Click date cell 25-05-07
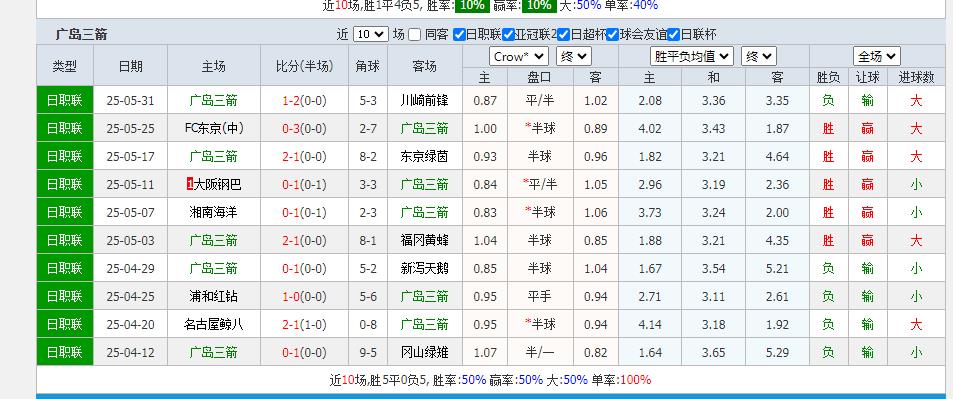This screenshot has height=399, width=953. [x=130, y=212]
